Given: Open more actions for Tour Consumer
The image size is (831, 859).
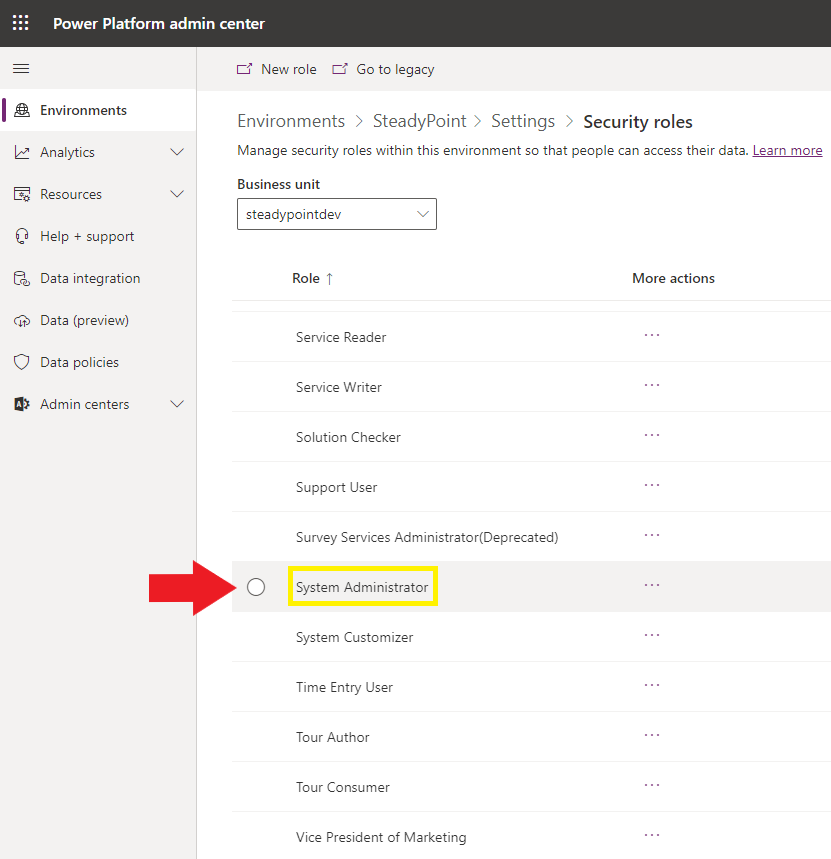Looking at the screenshot, I should 652,785.
